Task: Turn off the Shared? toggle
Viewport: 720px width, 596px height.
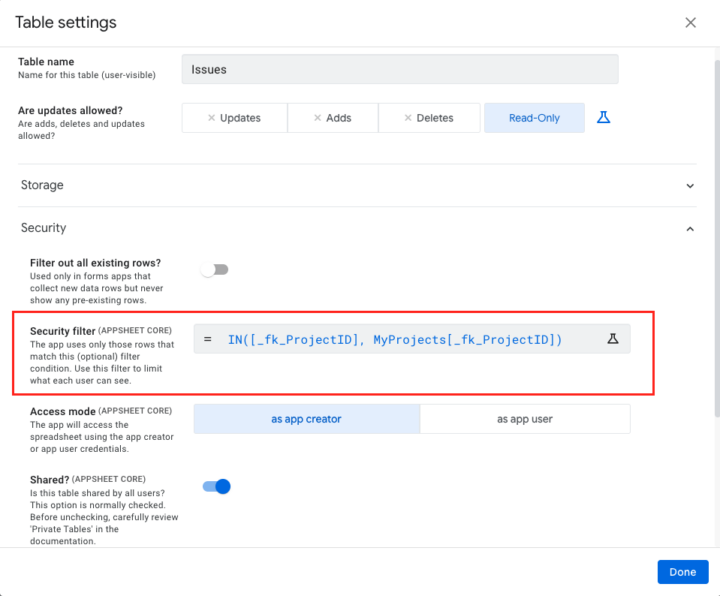Action: (x=216, y=487)
